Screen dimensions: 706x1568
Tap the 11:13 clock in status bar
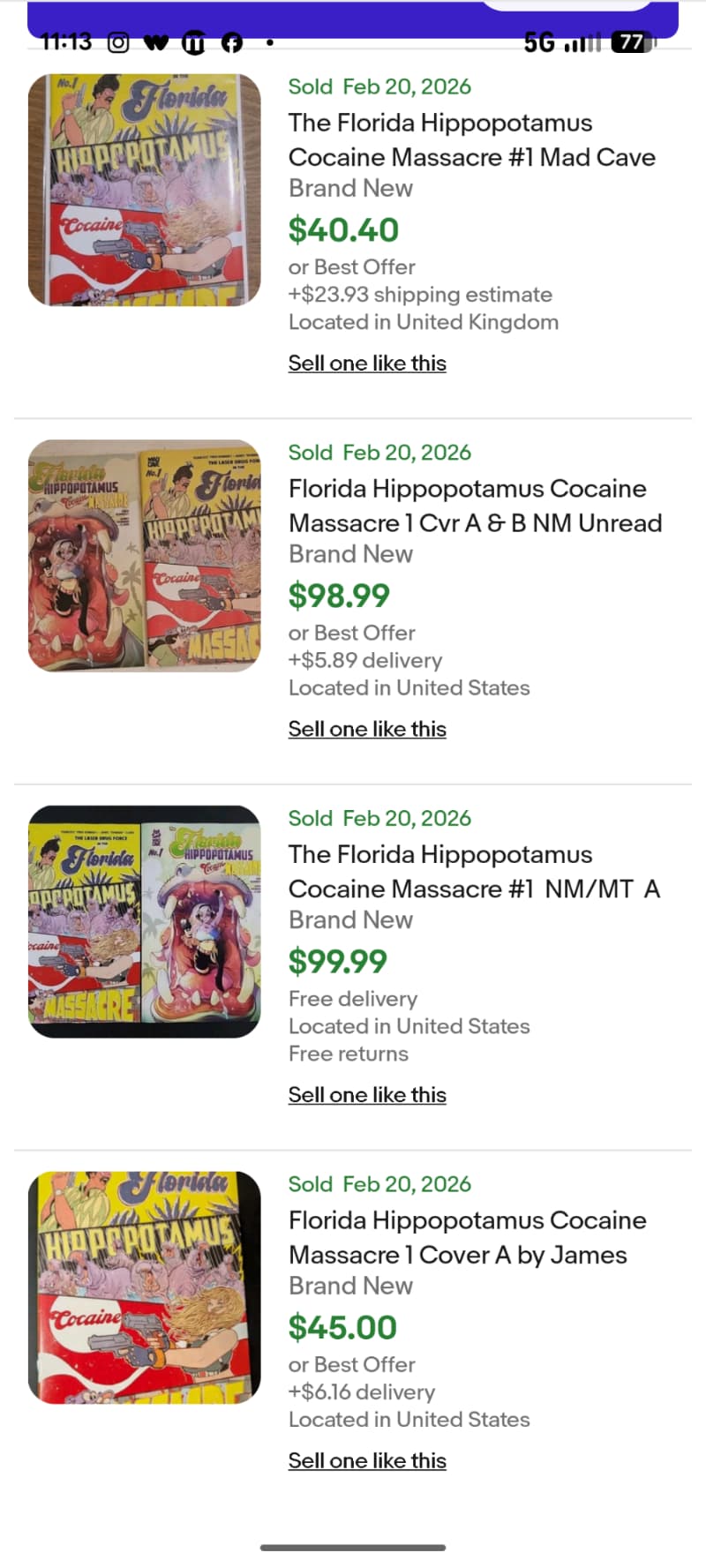[x=66, y=41]
